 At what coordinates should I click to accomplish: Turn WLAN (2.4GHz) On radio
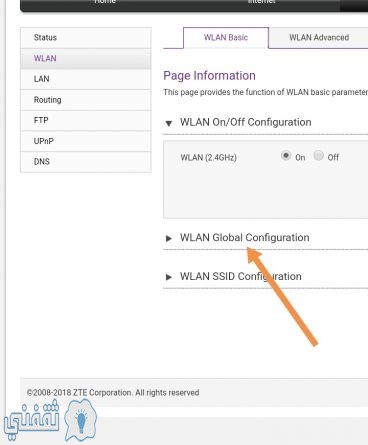tap(286, 155)
